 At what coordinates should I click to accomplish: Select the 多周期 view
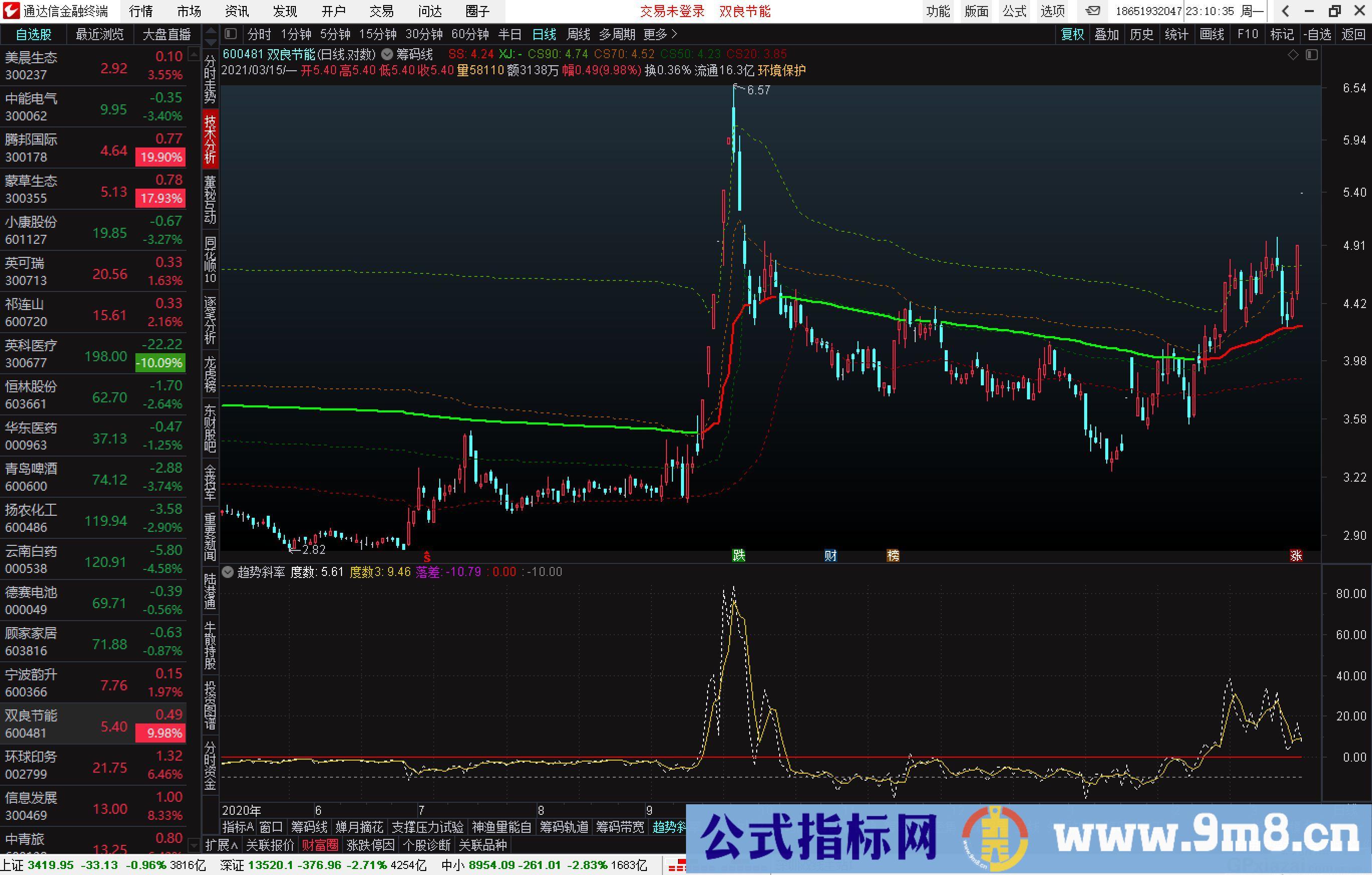[617, 34]
